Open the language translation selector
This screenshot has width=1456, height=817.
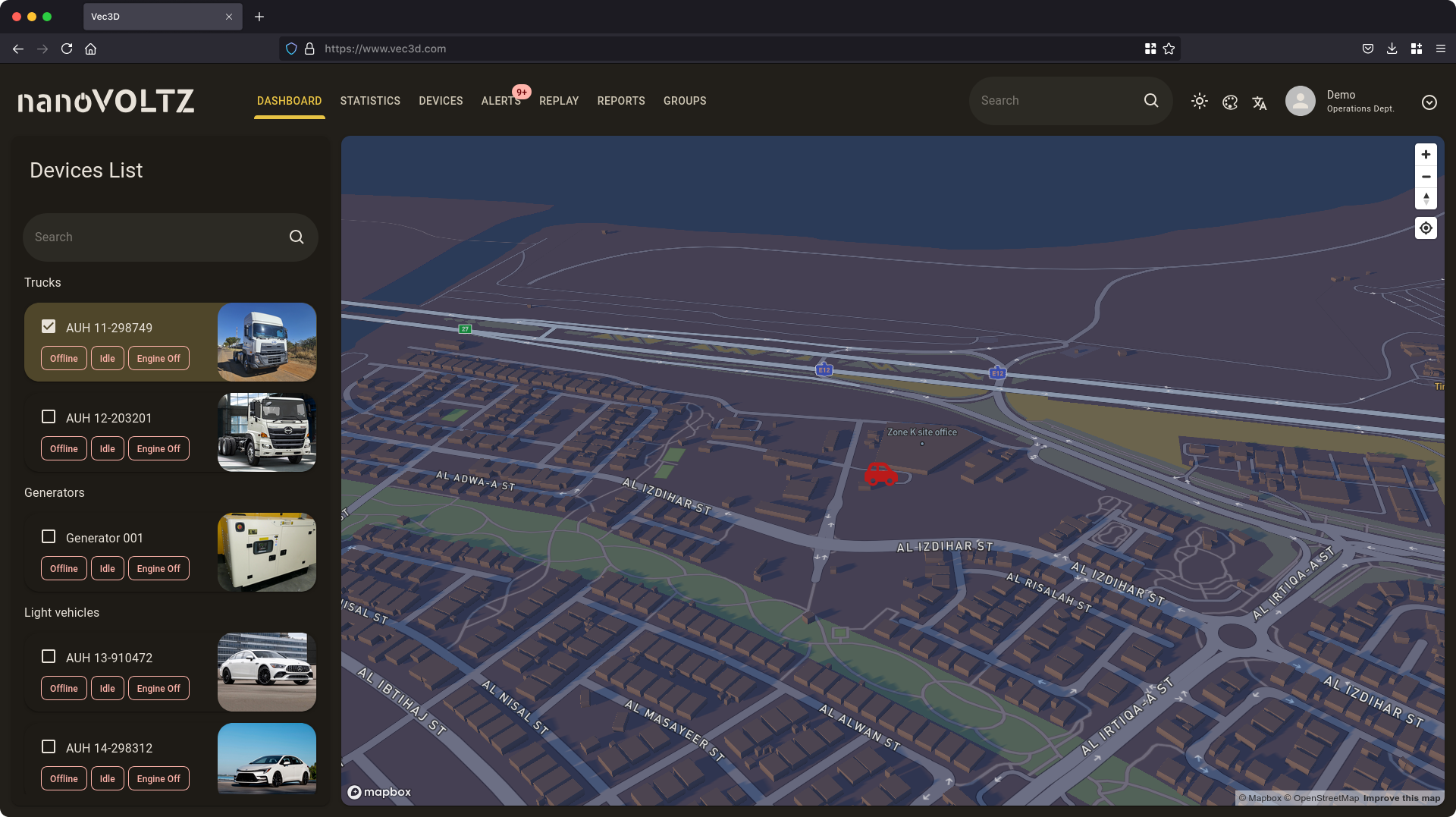pos(1260,102)
